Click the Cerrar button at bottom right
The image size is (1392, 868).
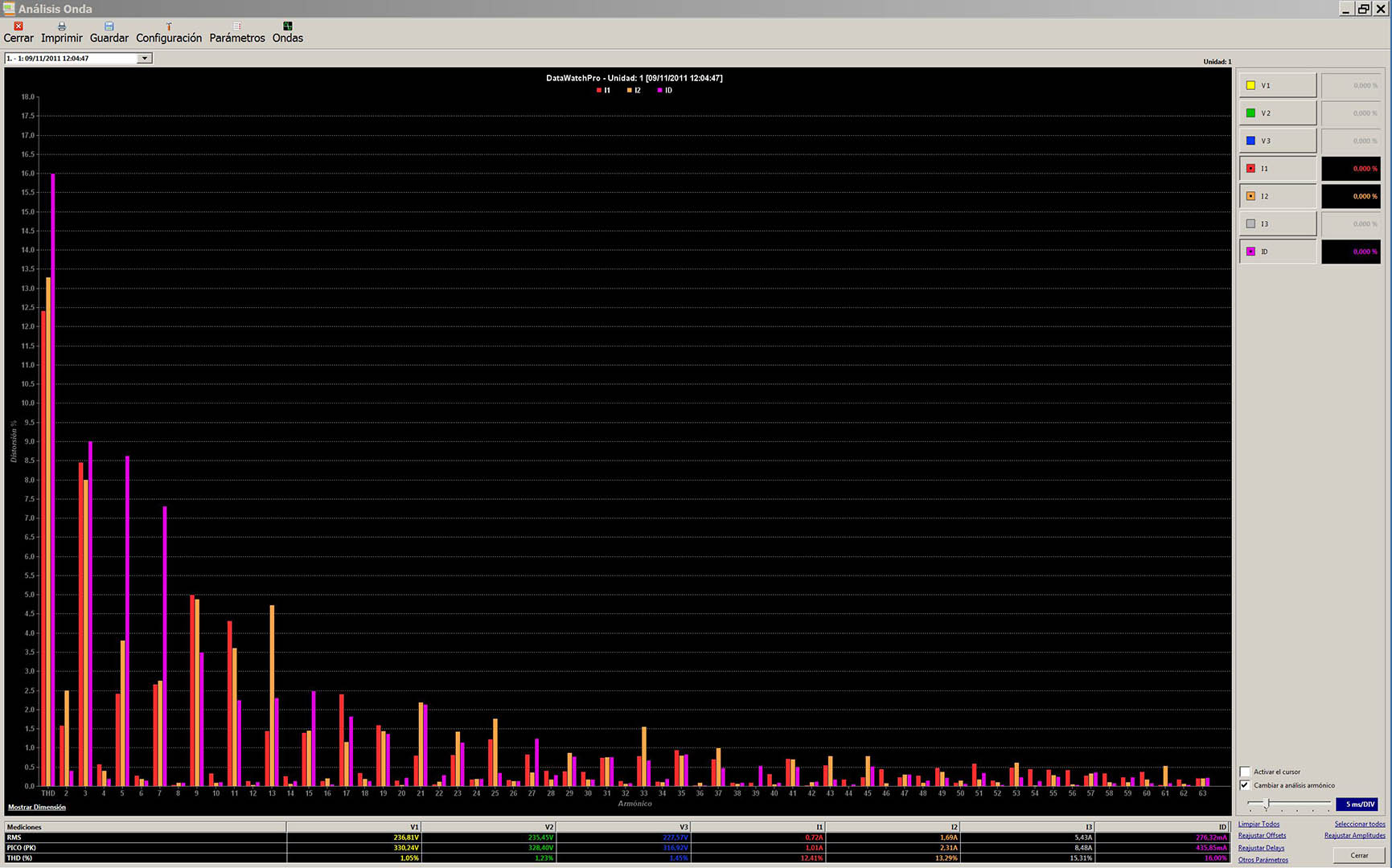tap(1359, 855)
